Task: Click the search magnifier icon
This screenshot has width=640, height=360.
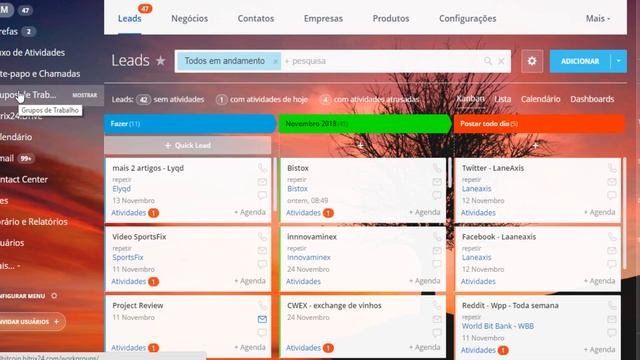Action: (488, 61)
